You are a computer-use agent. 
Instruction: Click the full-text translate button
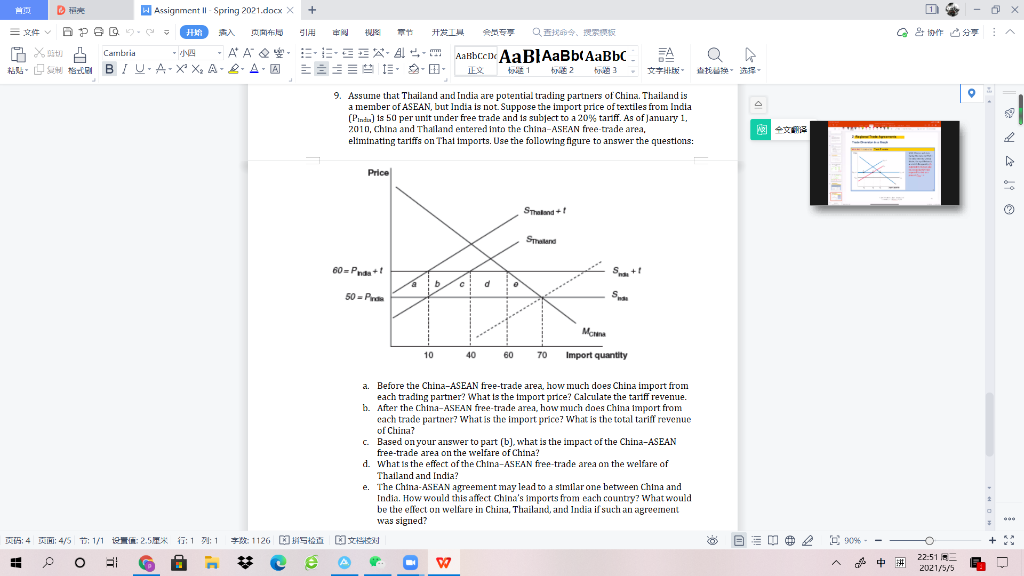[780, 129]
